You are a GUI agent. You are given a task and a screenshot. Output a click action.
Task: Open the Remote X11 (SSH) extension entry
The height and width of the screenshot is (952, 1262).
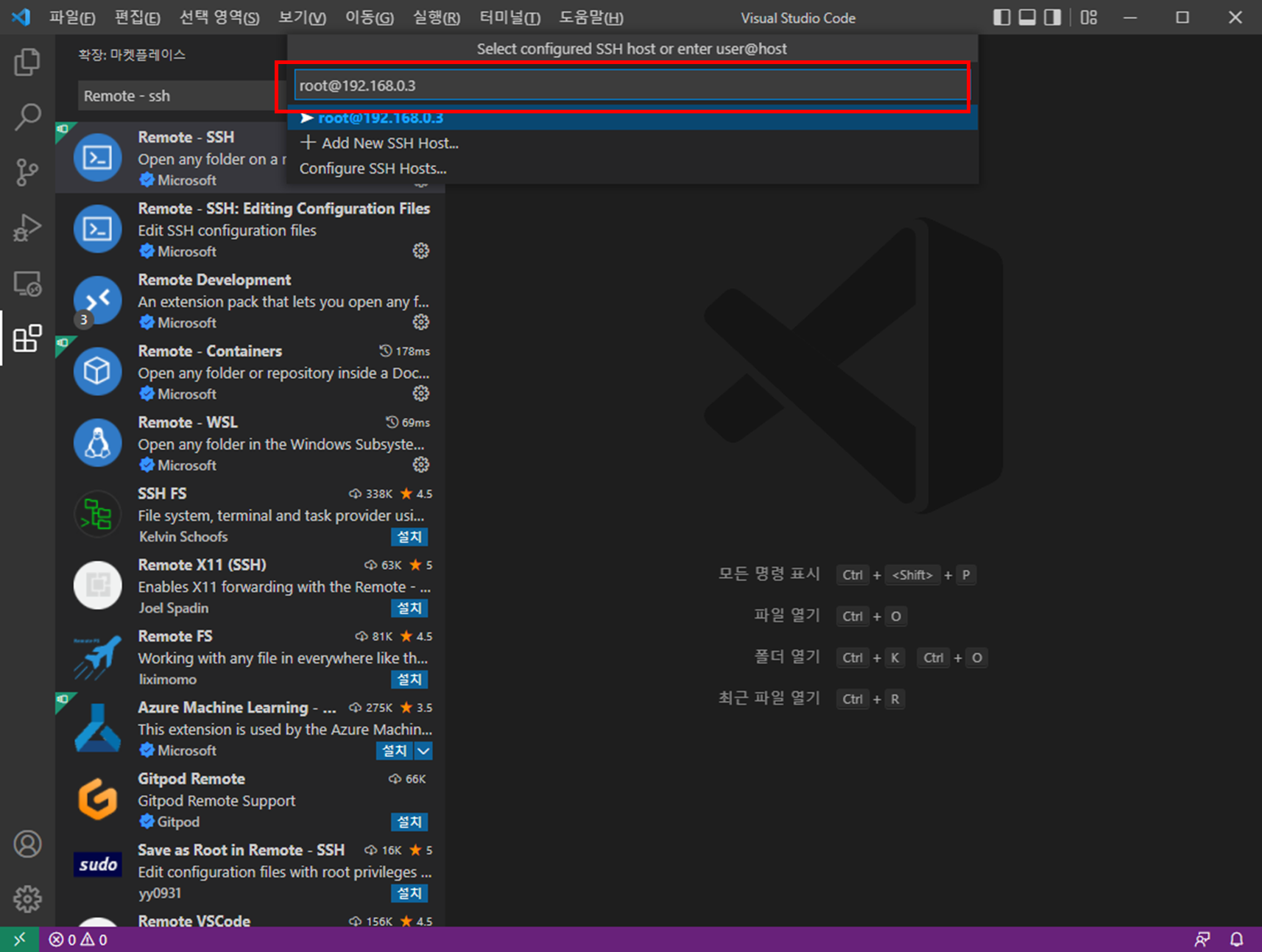250,585
